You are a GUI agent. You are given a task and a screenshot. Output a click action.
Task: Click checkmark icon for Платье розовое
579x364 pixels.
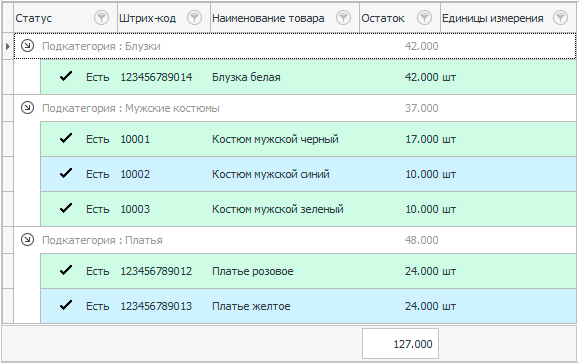[x=66, y=270]
